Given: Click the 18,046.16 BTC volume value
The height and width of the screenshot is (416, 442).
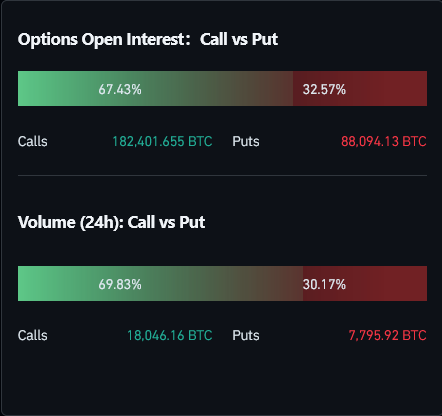Looking at the screenshot, I should (x=170, y=335).
